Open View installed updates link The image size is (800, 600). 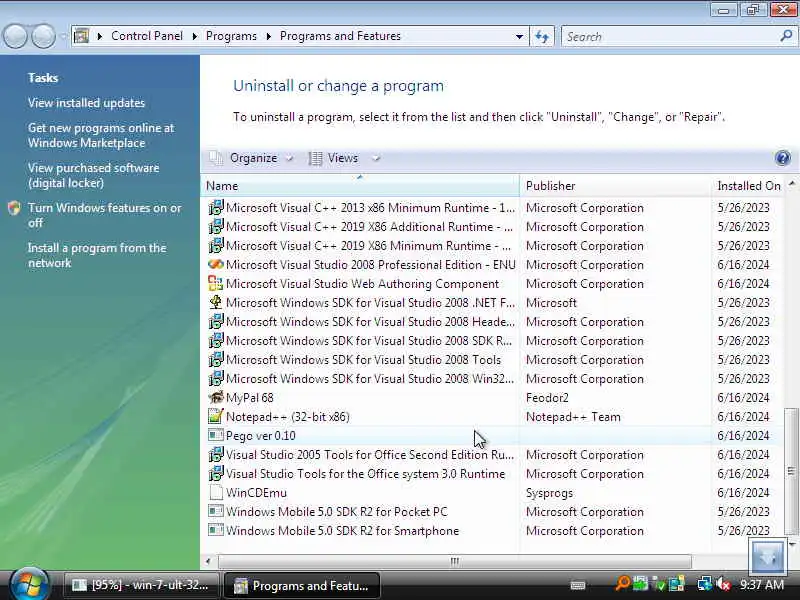[x=86, y=103]
